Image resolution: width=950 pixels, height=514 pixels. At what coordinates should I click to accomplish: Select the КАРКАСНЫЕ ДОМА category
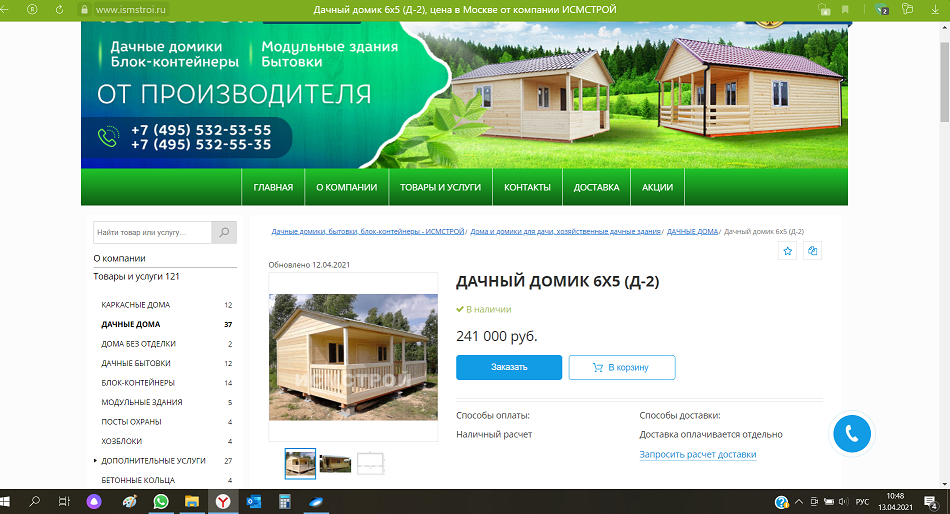(136, 305)
